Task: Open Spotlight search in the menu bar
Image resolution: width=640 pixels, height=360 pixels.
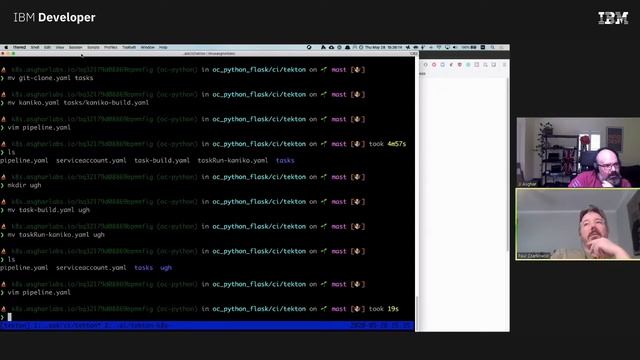Action: point(493,47)
